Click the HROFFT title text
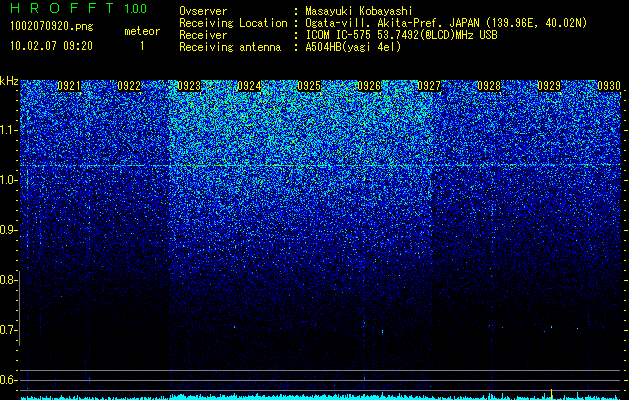The image size is (629, 400). tap(62, 8)
